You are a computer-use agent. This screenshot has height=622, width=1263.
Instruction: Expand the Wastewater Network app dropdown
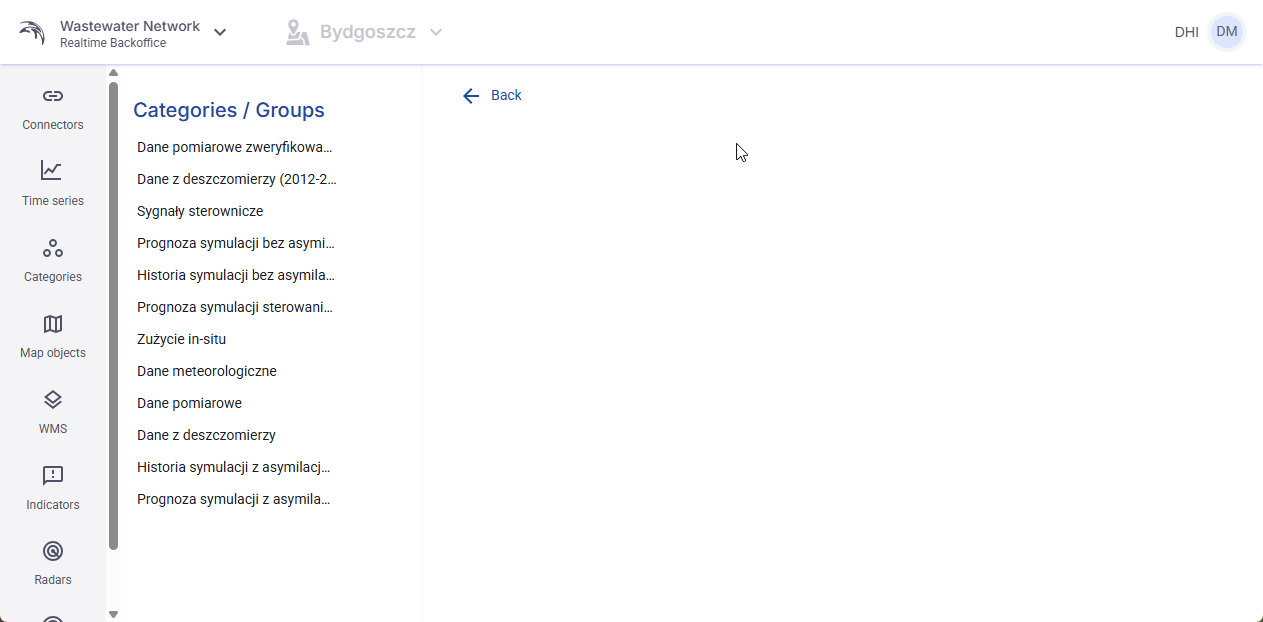click(220, 32)
